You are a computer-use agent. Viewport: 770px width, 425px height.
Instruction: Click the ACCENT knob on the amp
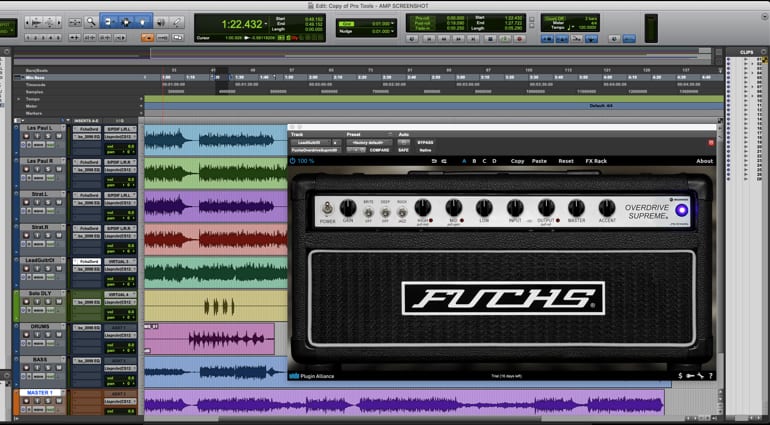pyautogui.click(x=607, y=208)
